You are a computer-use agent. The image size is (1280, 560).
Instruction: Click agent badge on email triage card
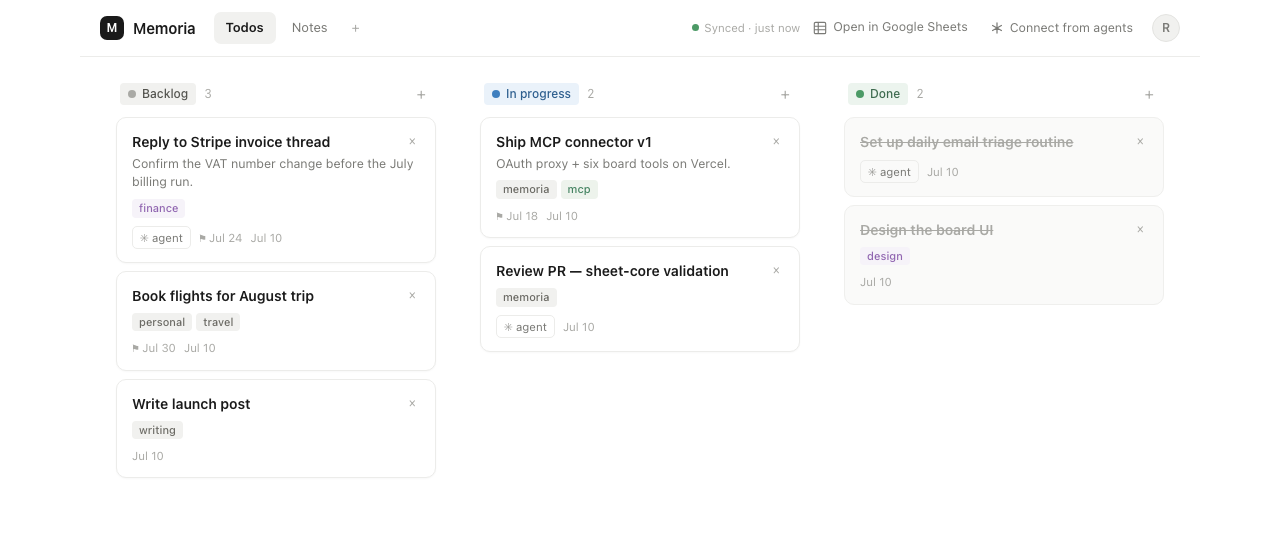point(889,172)
